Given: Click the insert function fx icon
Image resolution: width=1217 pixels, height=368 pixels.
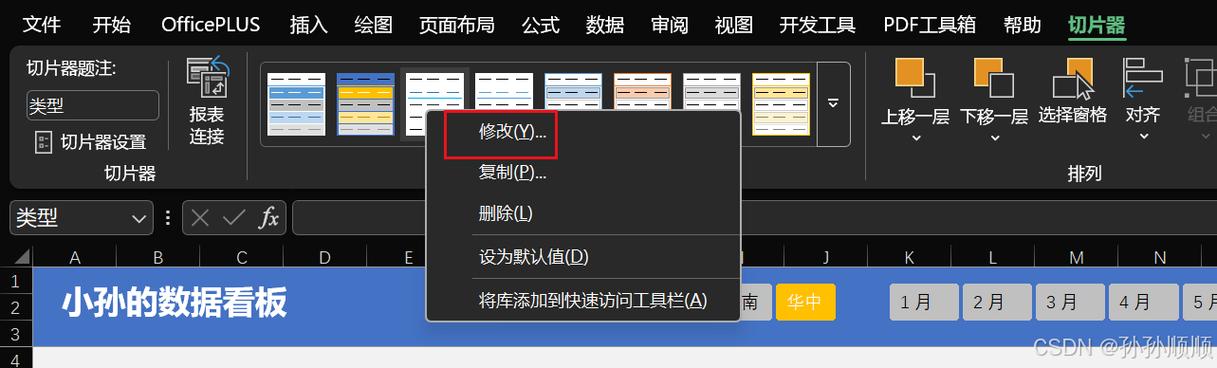Looking at the screenshot, I should click(268, 218).
